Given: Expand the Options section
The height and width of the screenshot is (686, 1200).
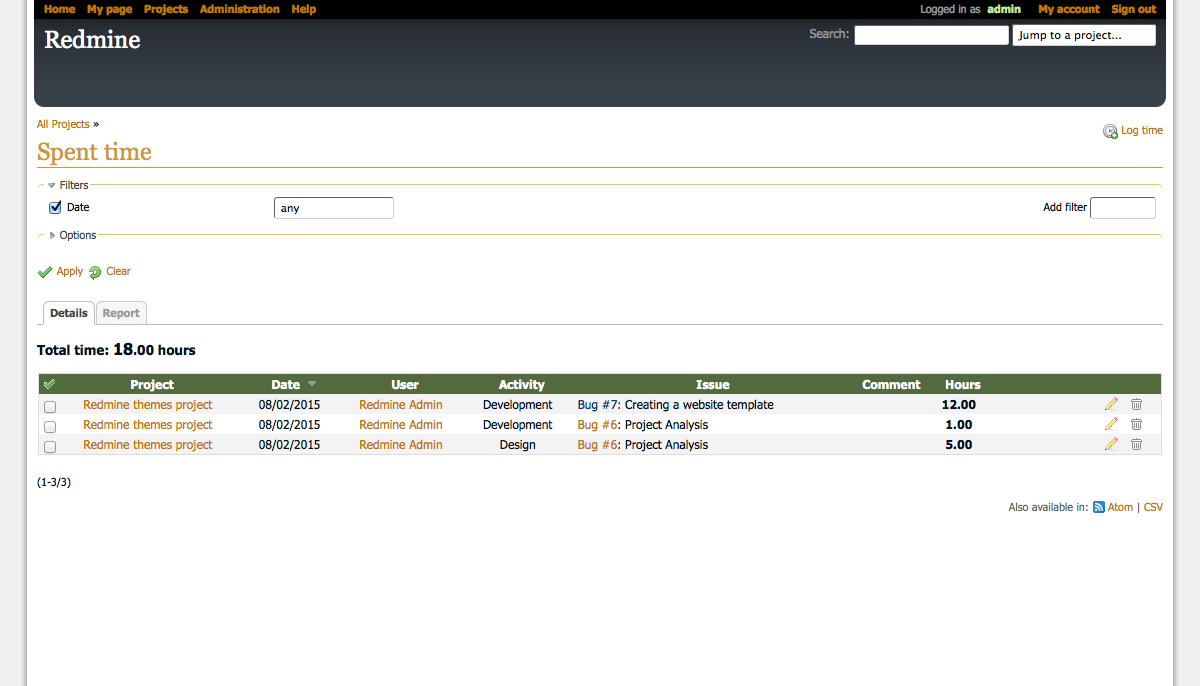Looking at the screenshot, I should [72, 235].
